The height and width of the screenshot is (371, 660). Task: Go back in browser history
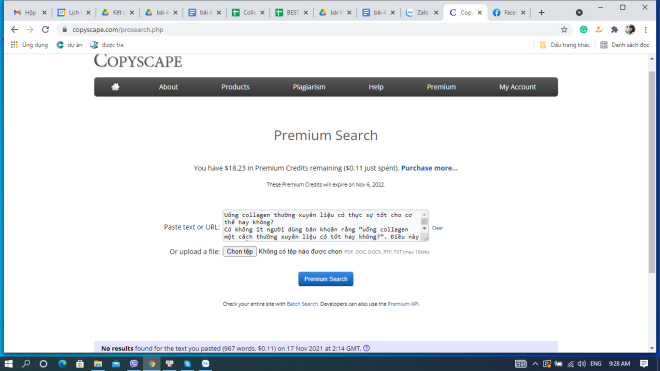[x=14, y=29]
